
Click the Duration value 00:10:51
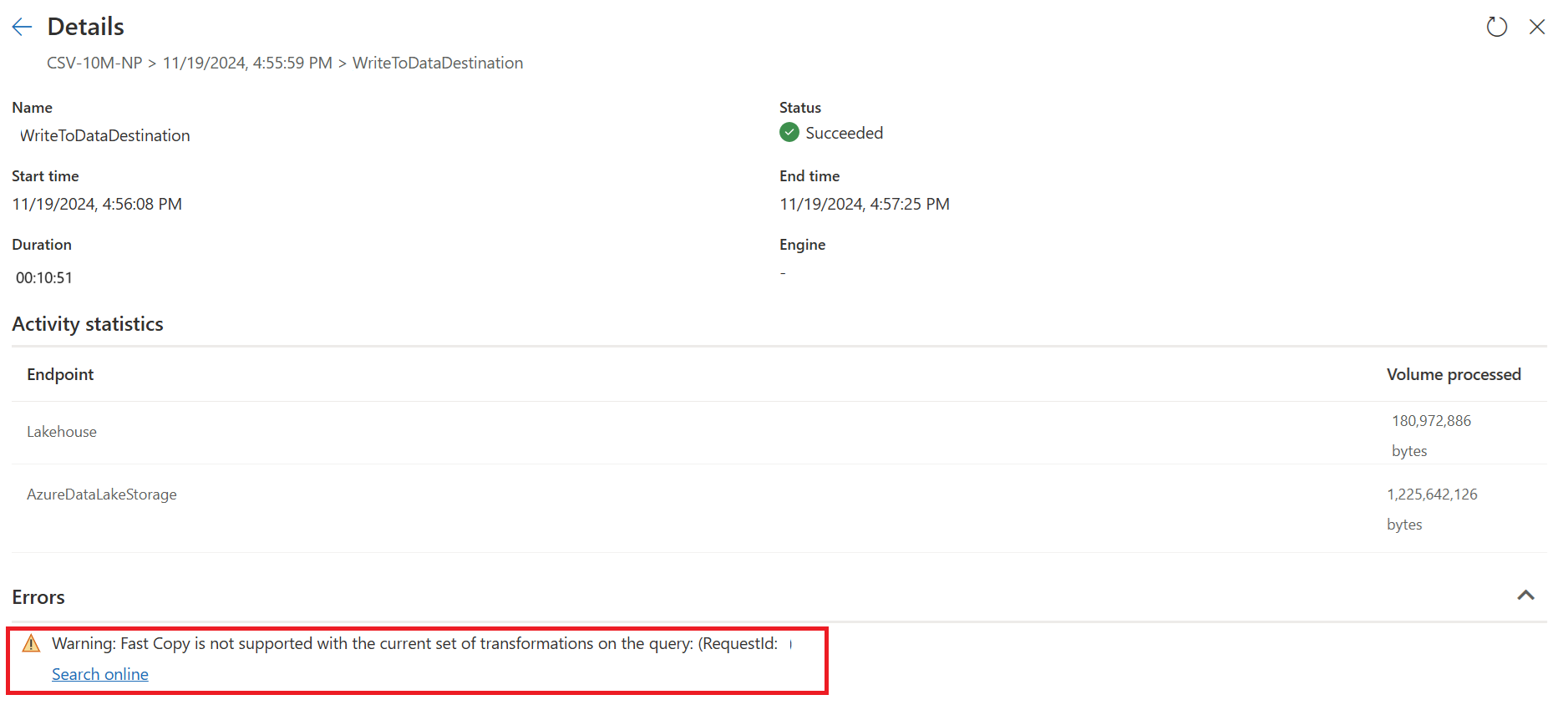[44, 277]
